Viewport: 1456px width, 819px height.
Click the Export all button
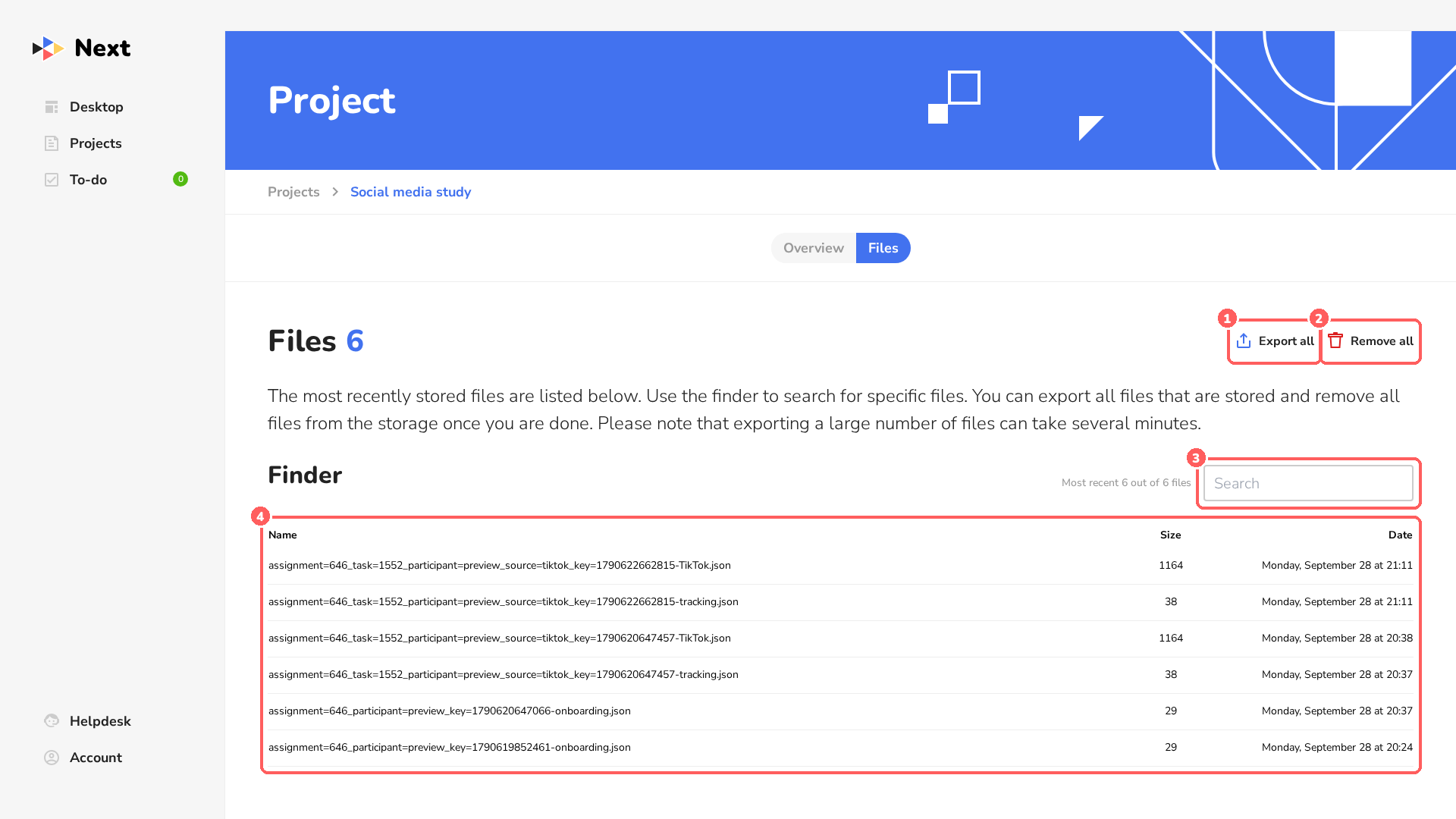point(1275,341)
